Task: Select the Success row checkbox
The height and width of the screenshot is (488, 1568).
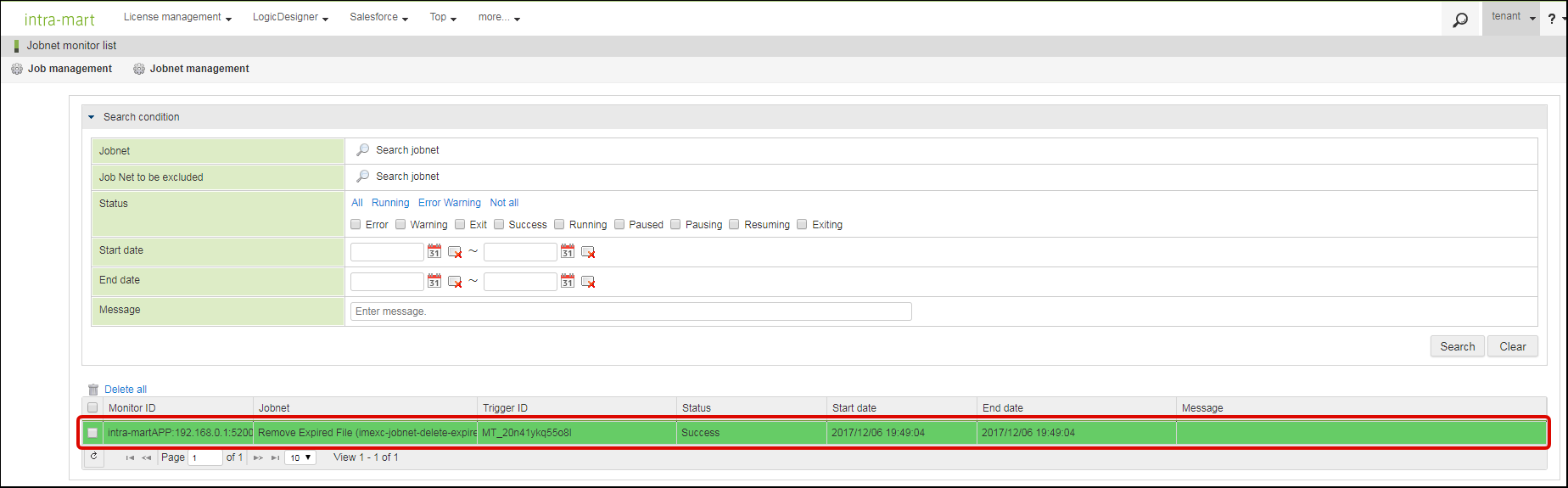Action: tap(92, 433)
